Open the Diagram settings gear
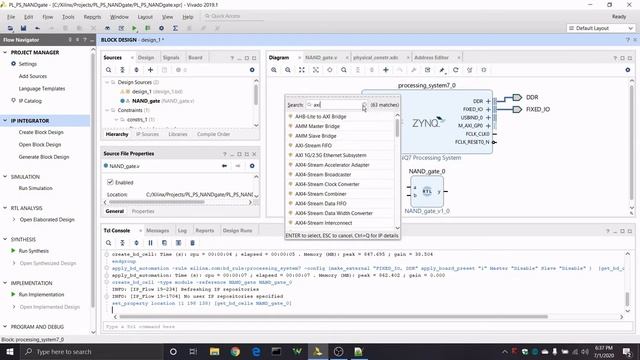 [x=628, y=70]
